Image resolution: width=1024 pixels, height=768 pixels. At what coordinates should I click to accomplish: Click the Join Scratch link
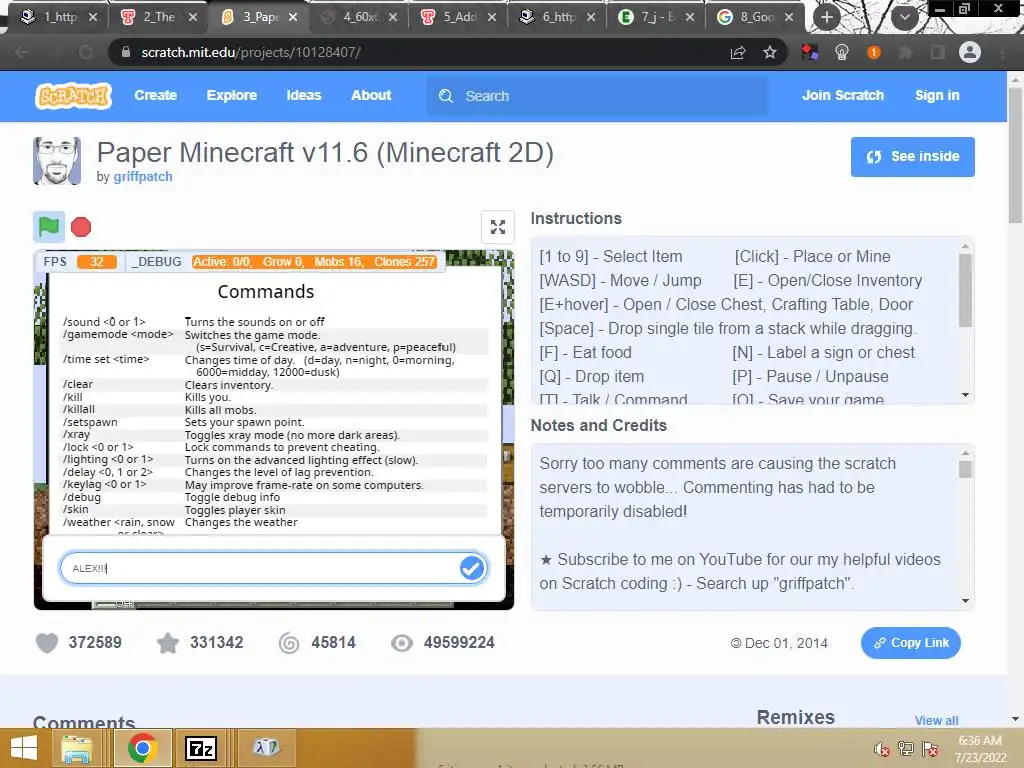click(x=842, y=95)
